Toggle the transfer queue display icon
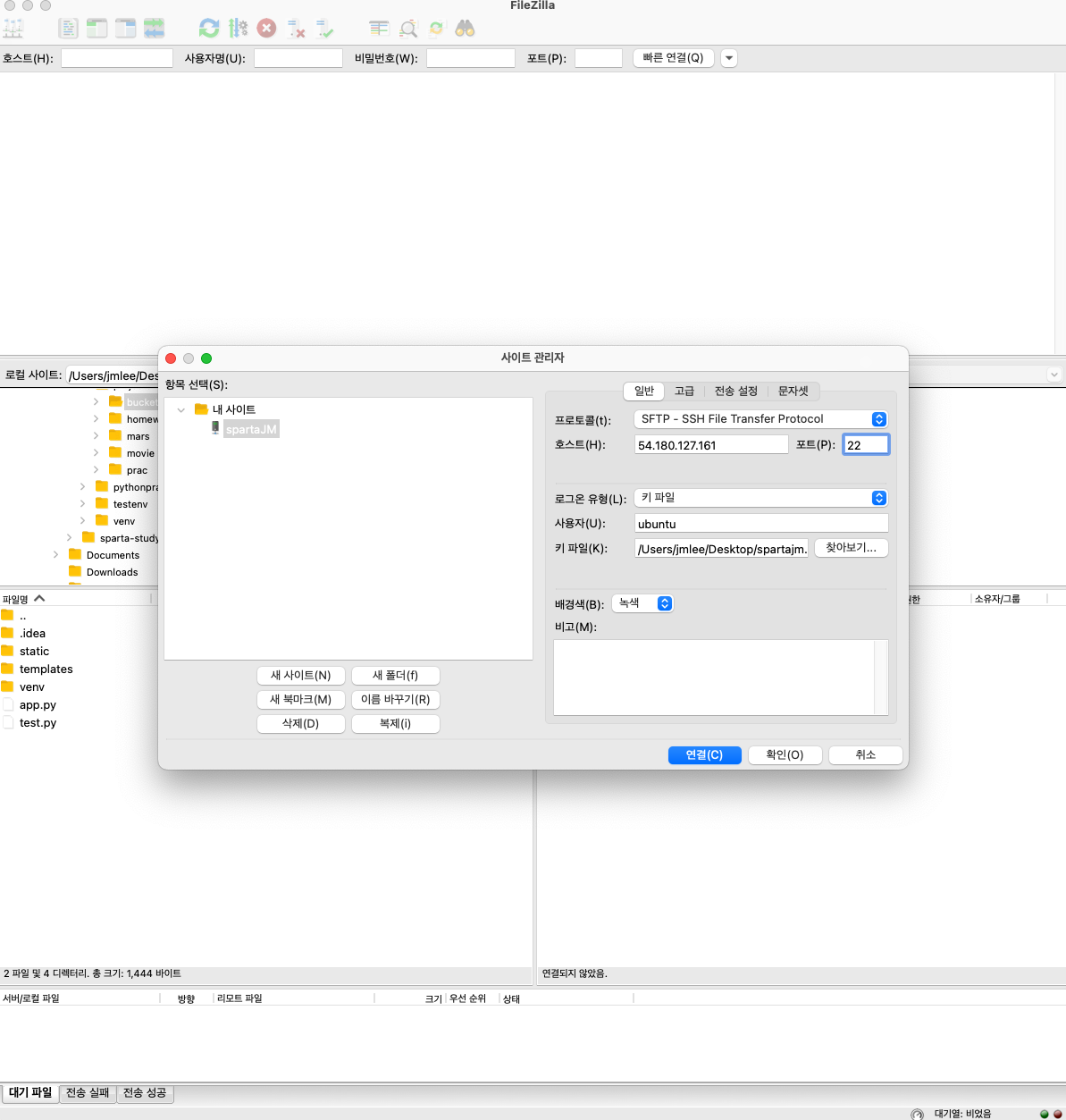The height and width of the screenshot is (1120, 1066). coord(154,29)
